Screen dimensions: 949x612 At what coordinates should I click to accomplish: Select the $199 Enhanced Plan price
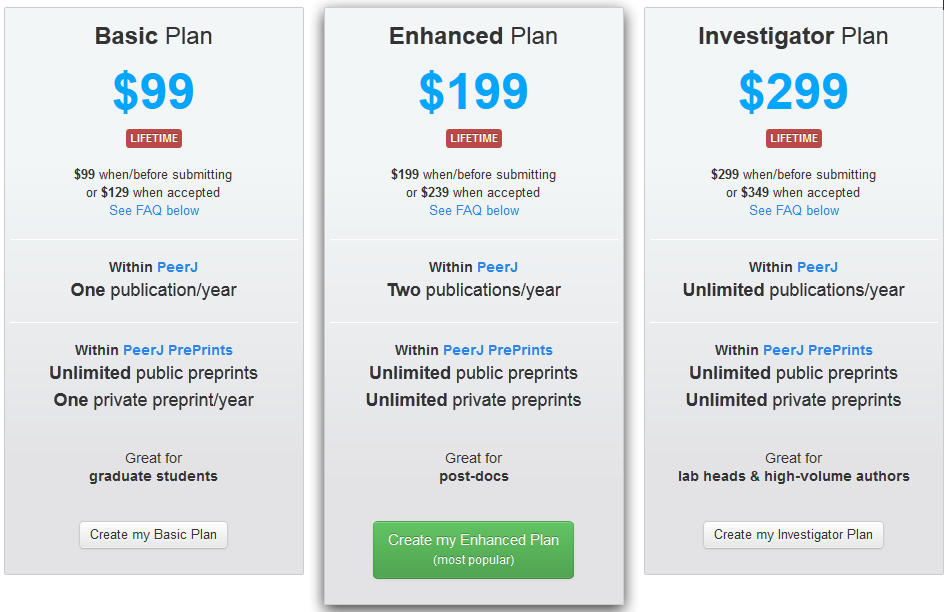(474, 92)
